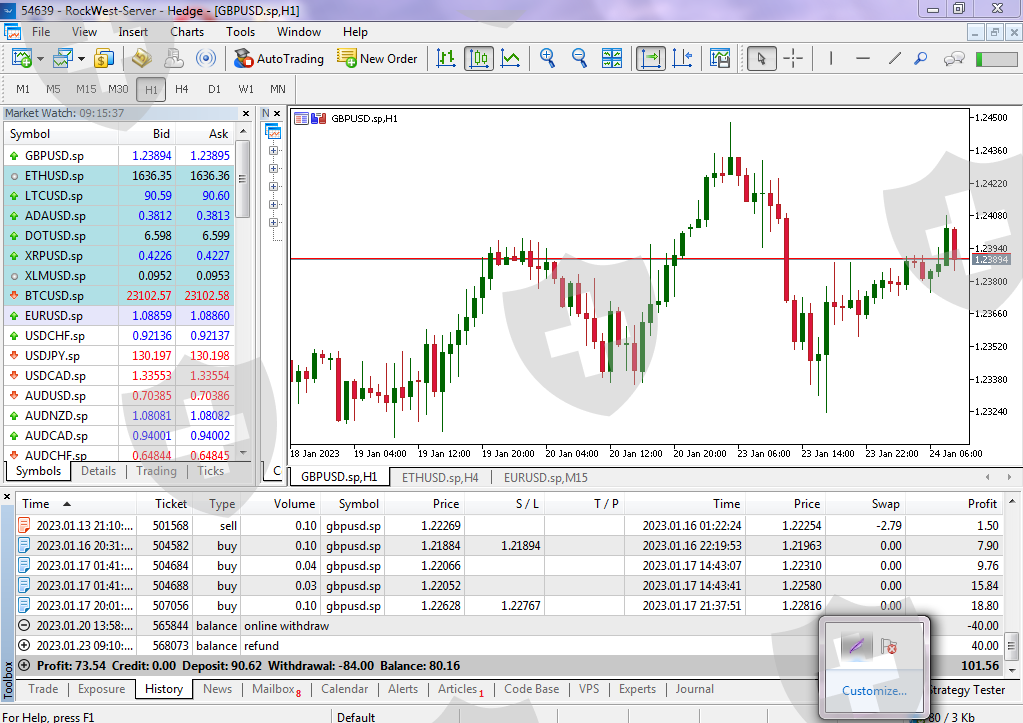Open the new chart dropdown arrow

click(40, 59)
